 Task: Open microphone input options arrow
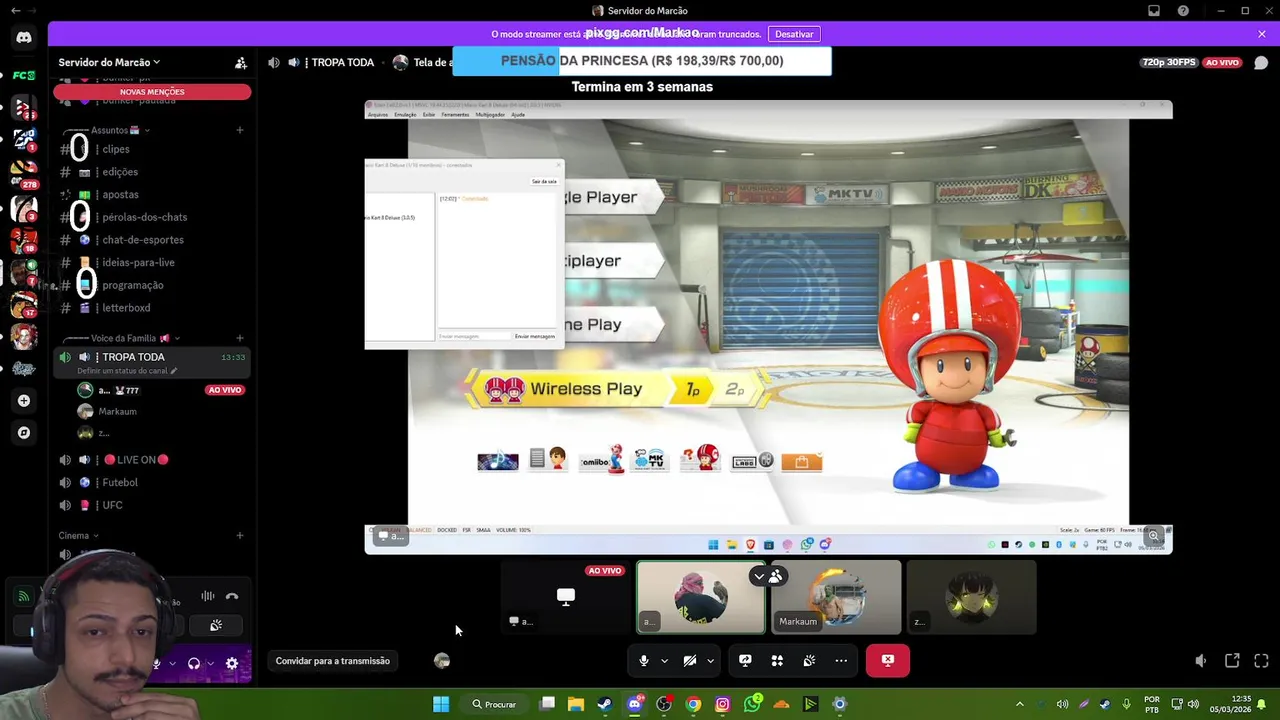pyautogui.click(x=664, y=660)
